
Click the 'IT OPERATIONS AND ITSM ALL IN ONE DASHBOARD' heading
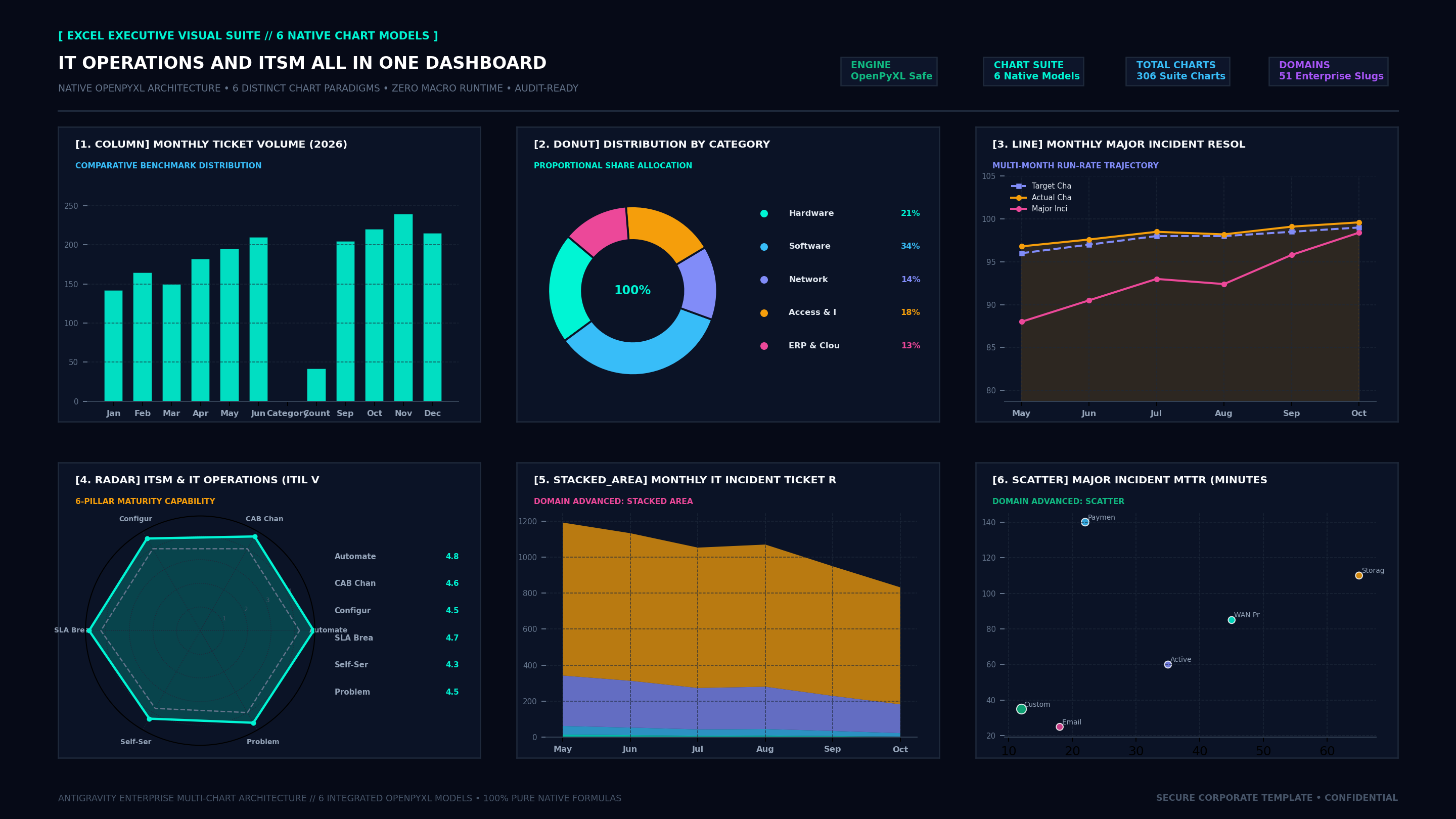coord(302,63)
